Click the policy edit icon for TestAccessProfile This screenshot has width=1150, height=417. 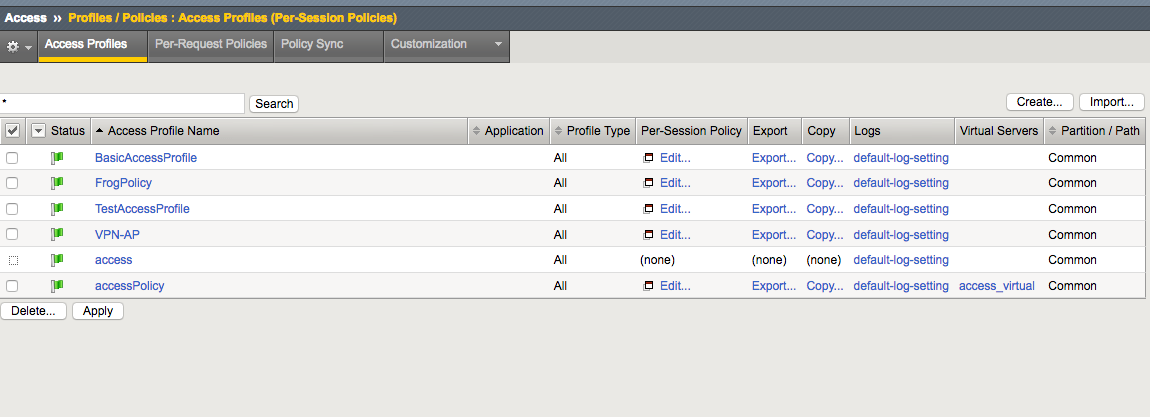(x=648, y=209)
